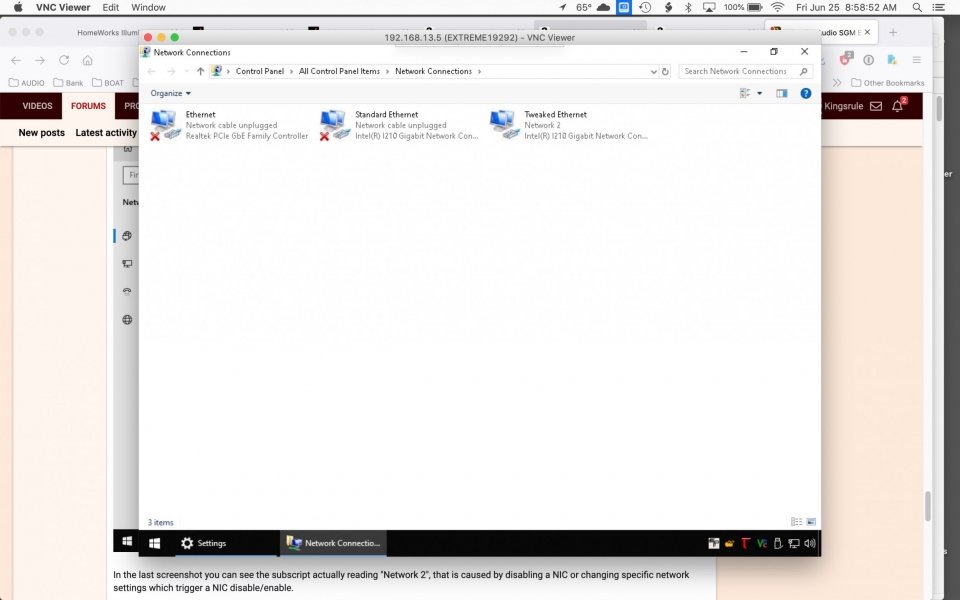Switch to details view in status bar
960x600 pixels.
(x=796, y=522)
